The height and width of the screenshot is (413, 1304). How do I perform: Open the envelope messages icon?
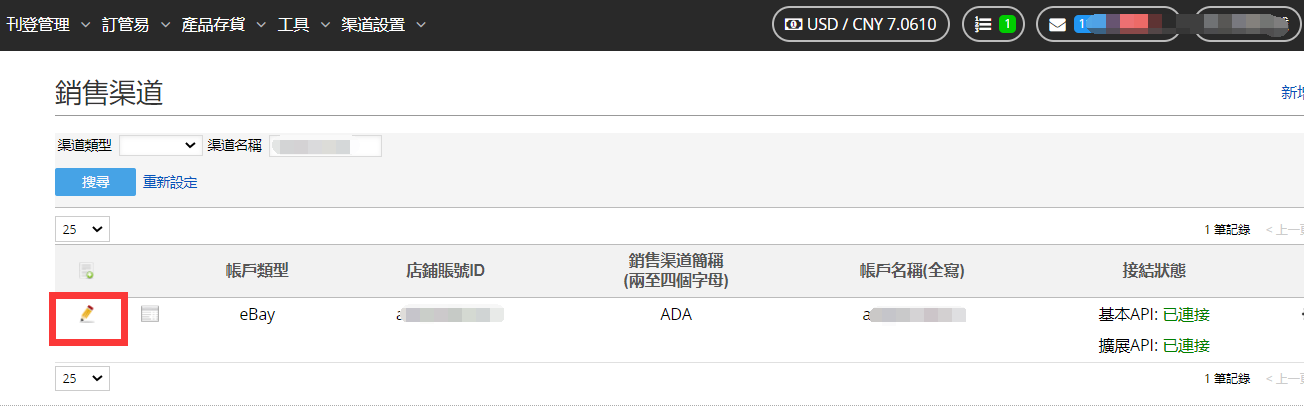point(1057,25)
